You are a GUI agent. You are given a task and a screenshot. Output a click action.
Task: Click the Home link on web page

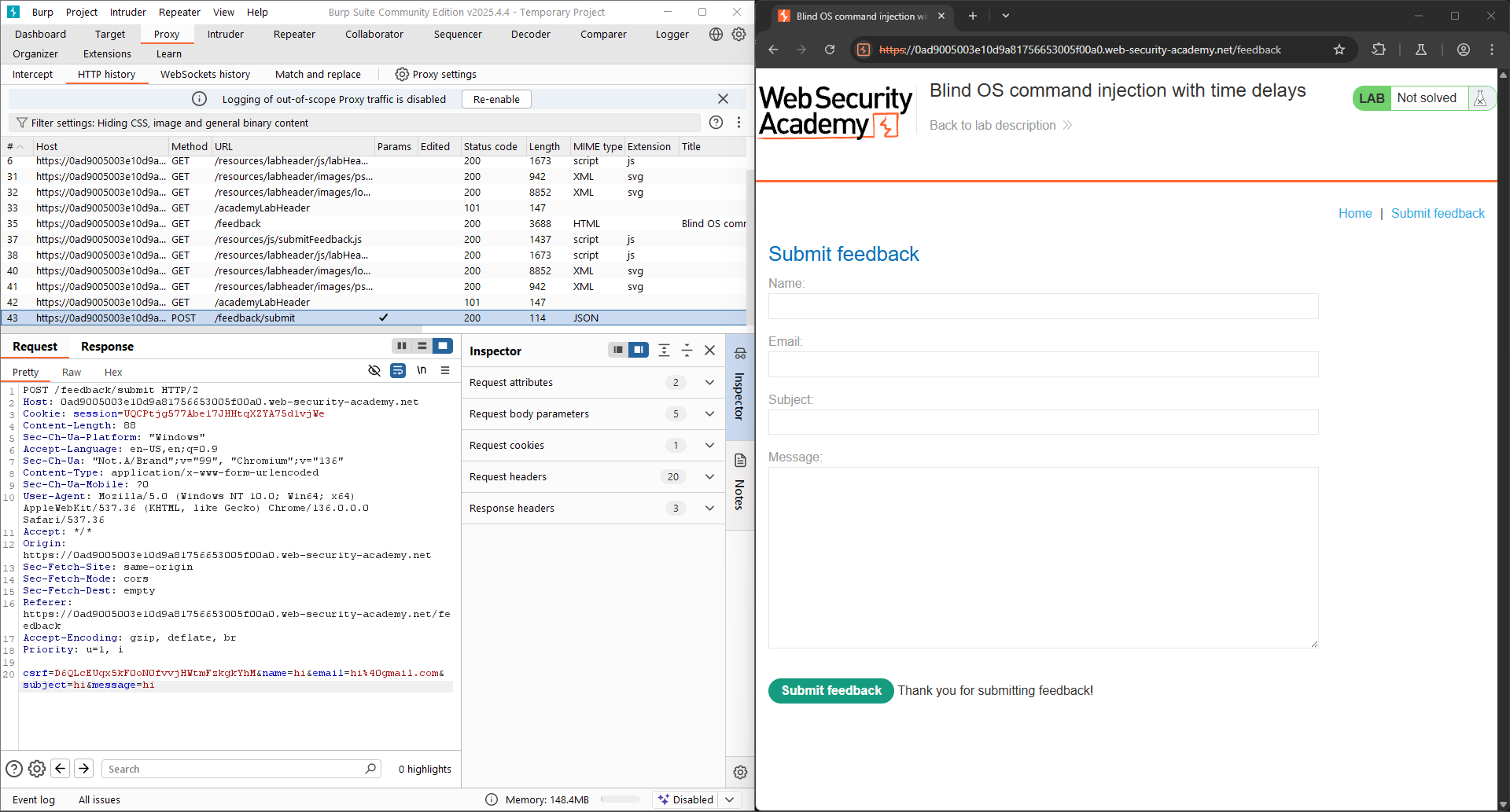(1355, 213)
